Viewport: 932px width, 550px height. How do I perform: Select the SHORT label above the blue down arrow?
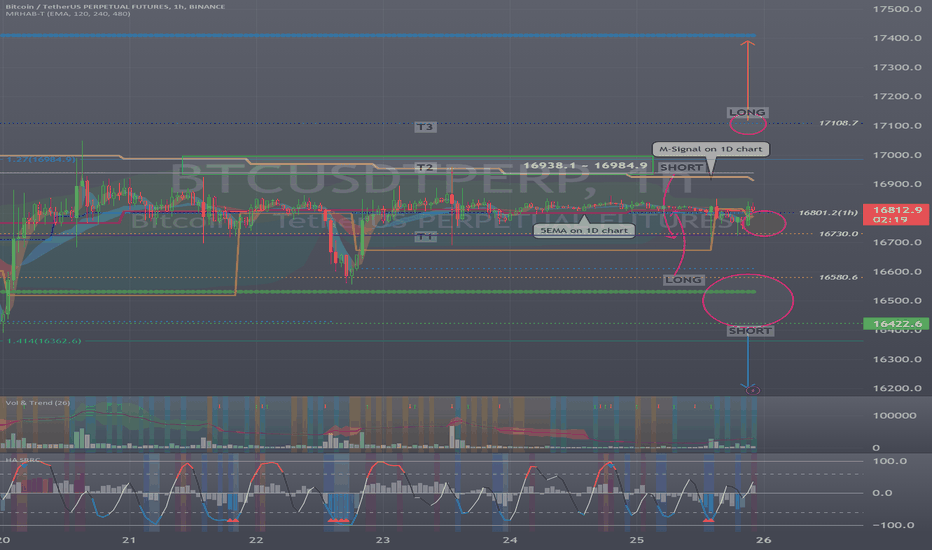[x=750, y=331]
